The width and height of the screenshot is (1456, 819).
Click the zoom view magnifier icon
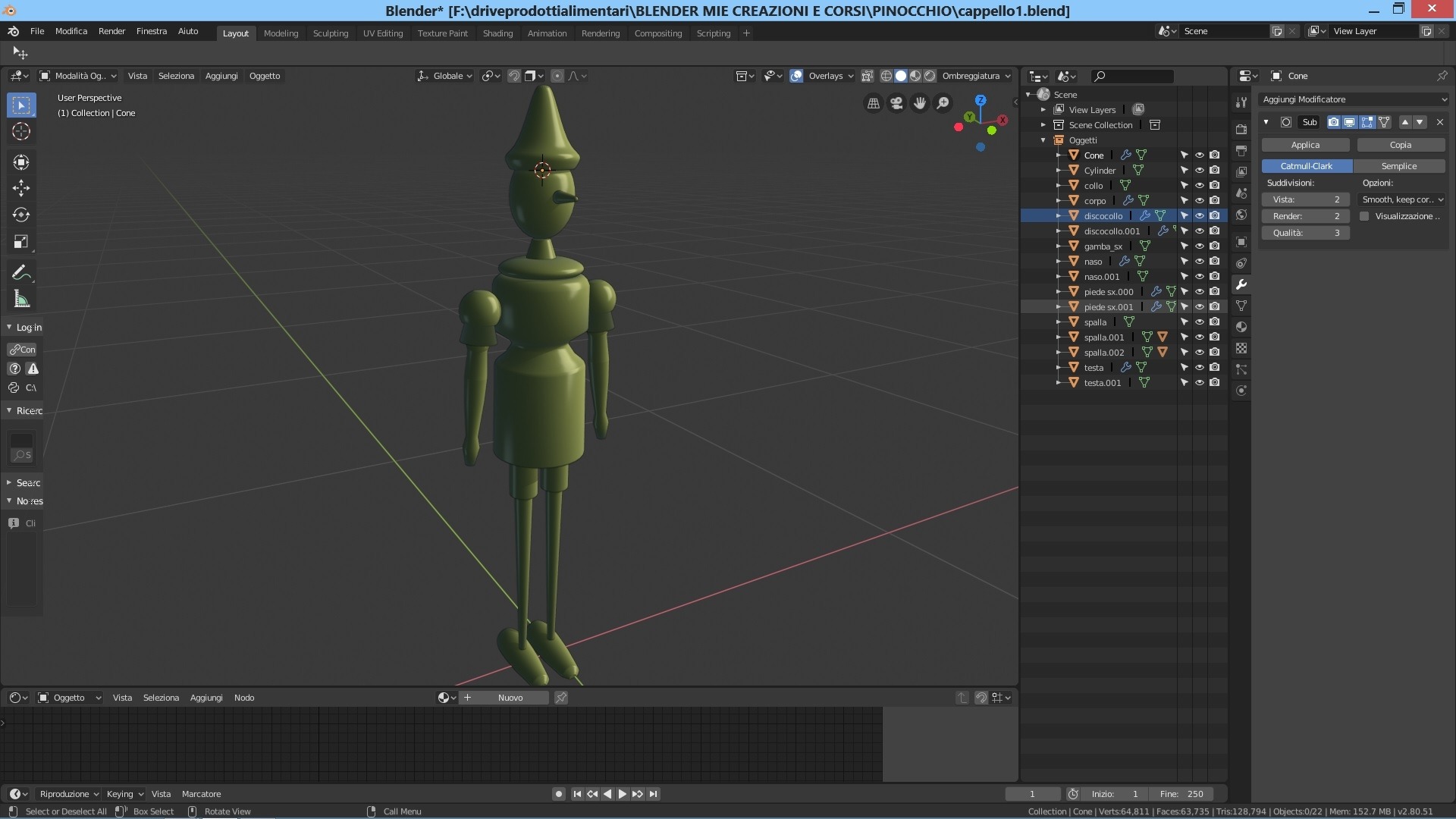pyautogui.click(x=943, y=103)
